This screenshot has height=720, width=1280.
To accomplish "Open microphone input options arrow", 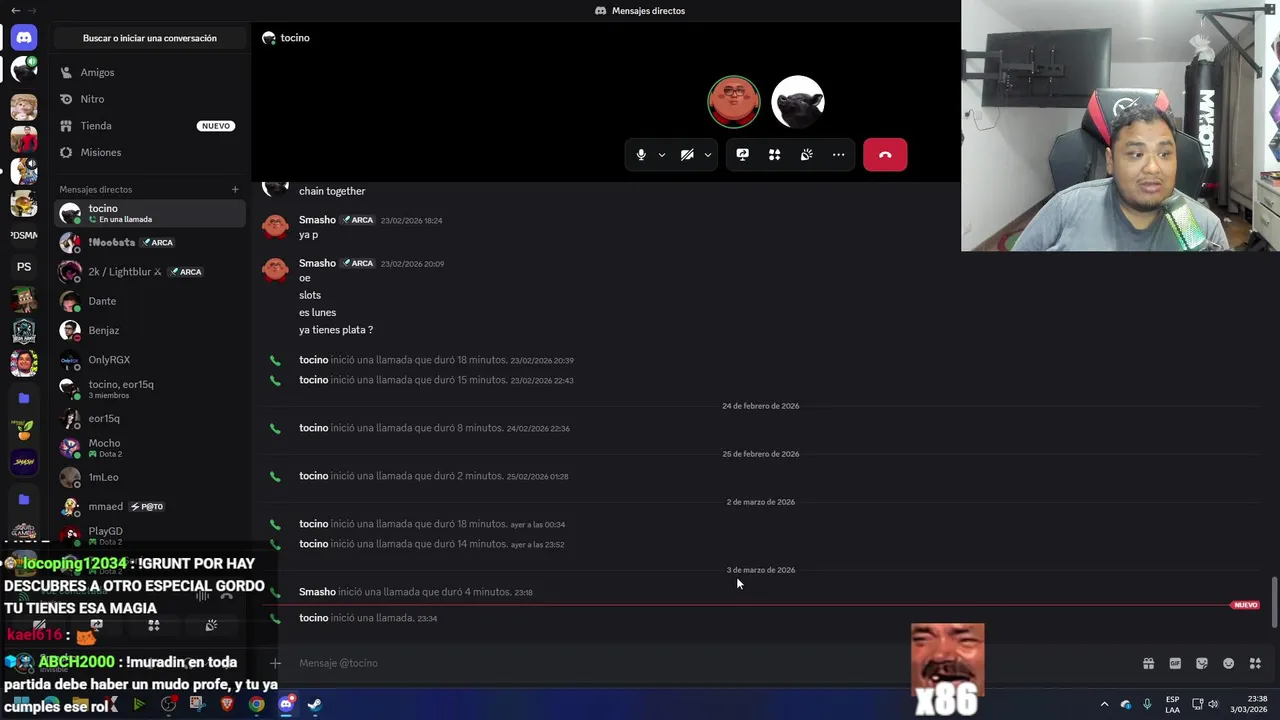I will coord(661,155).
